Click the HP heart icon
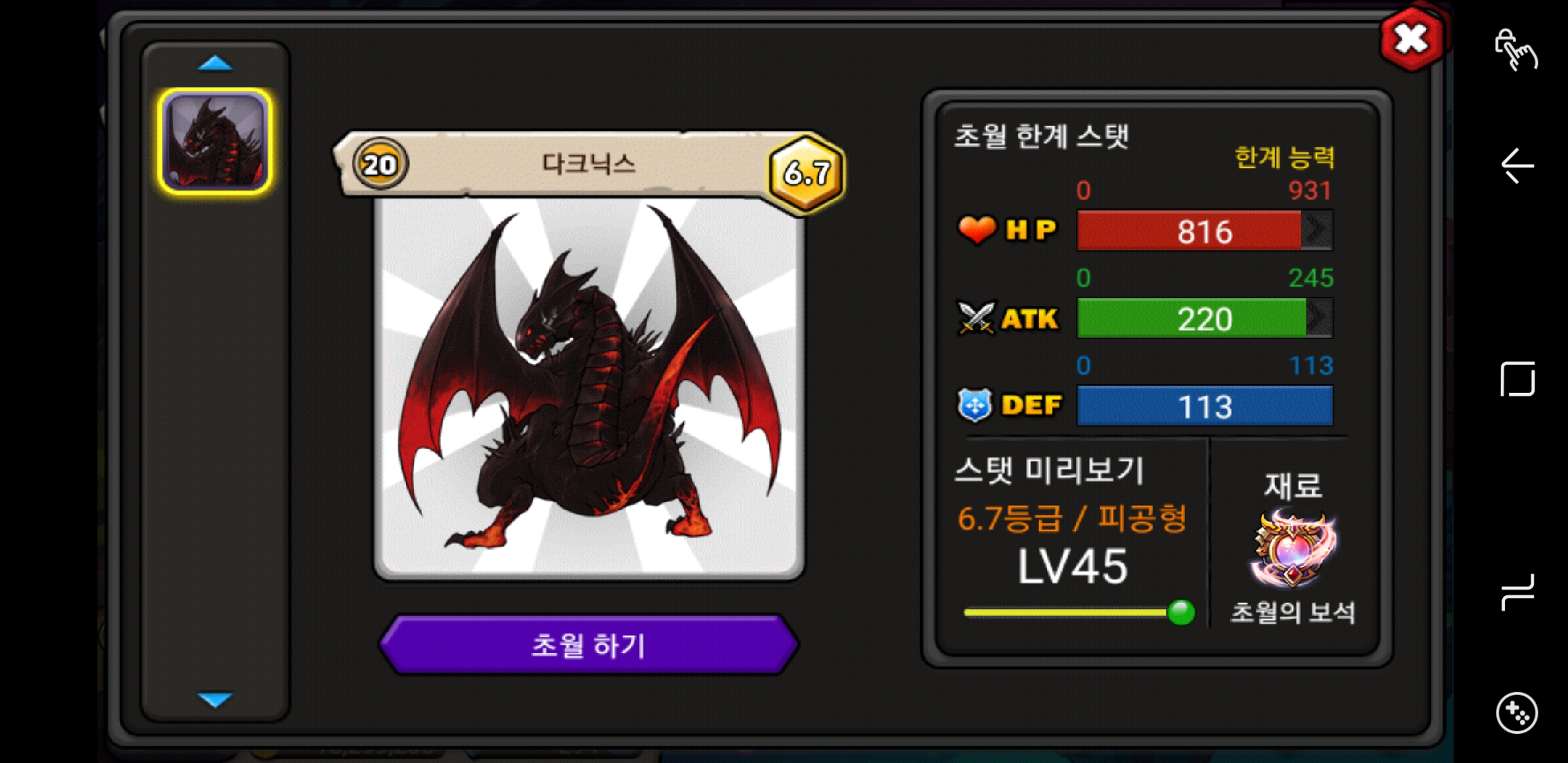The width and height of the screenshot is (1568, 763). point(976,230)
